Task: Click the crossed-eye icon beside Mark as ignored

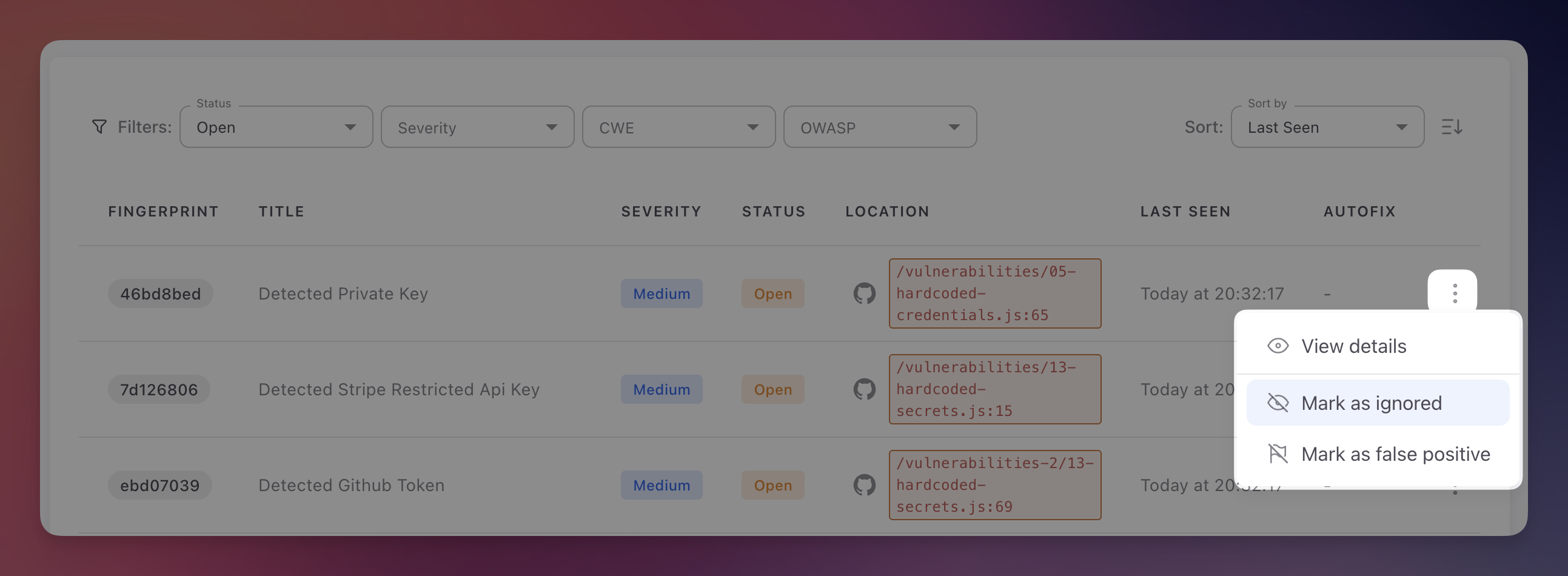Action: click(x=1278, y=403)
